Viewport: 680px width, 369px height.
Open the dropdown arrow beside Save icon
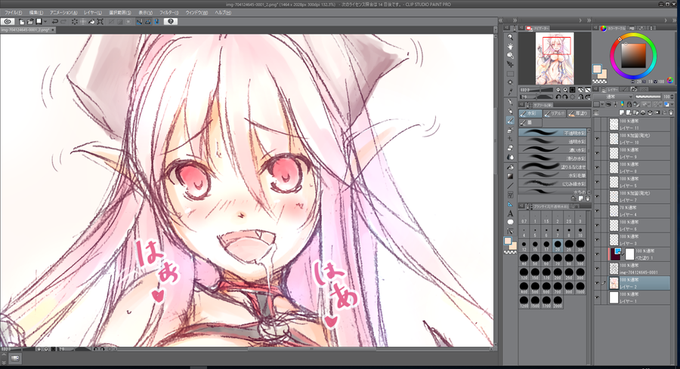coord(45,21)
